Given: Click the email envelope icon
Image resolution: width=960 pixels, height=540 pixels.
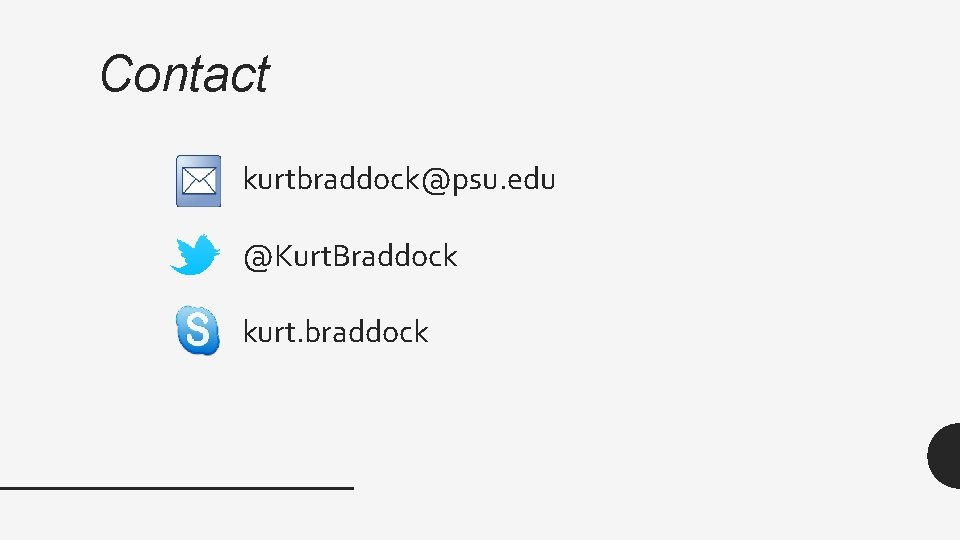Looking at the screenshot, I should coord(198,181).
